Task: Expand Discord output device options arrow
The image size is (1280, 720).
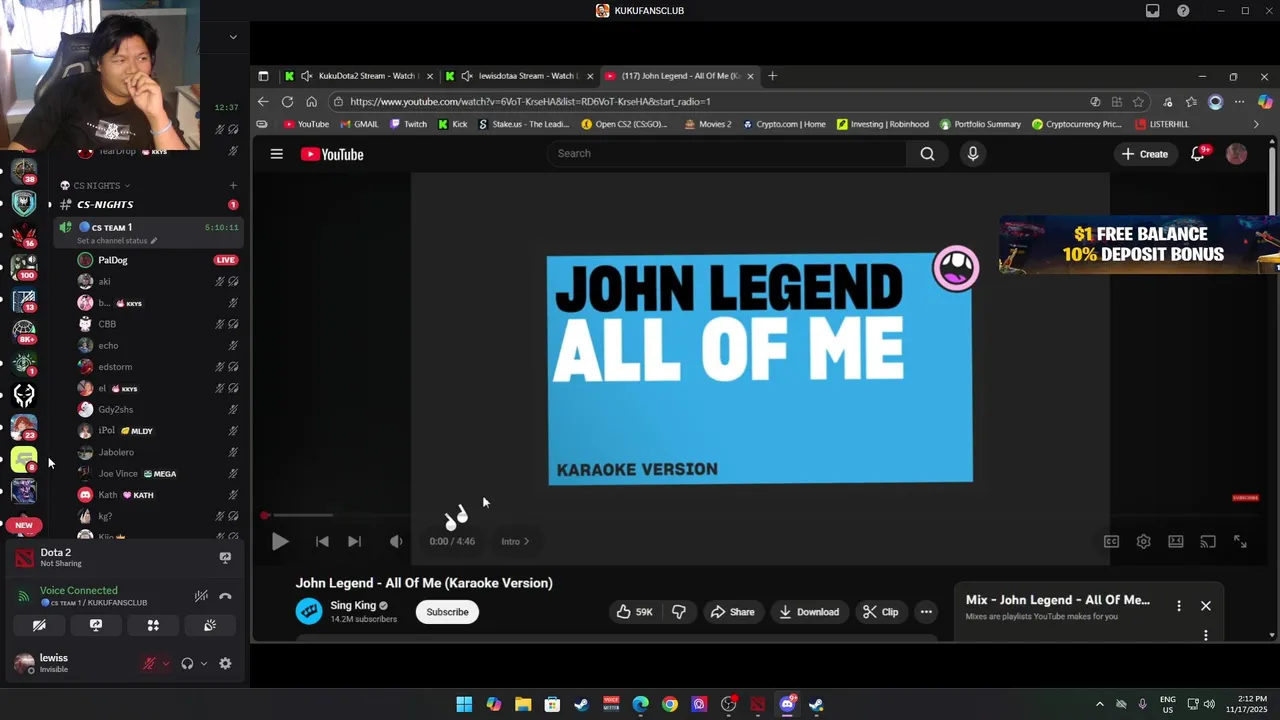Action: click(204, 663)
